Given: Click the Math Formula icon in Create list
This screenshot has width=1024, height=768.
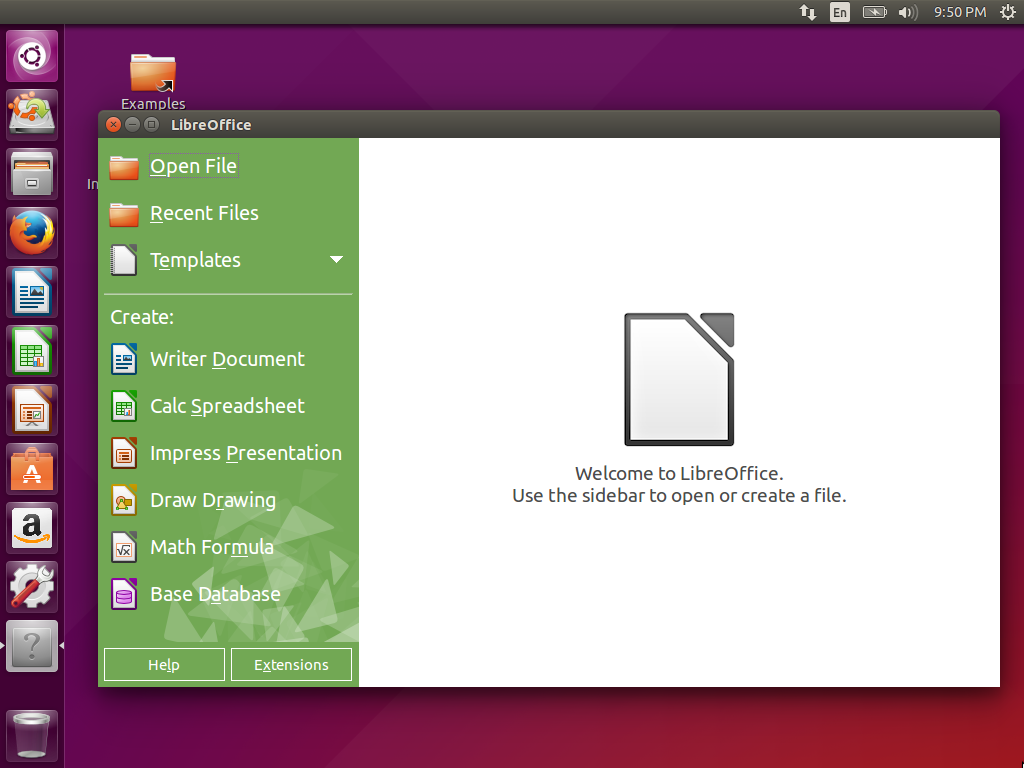Looking at the screenshot, I should [123, 547].
